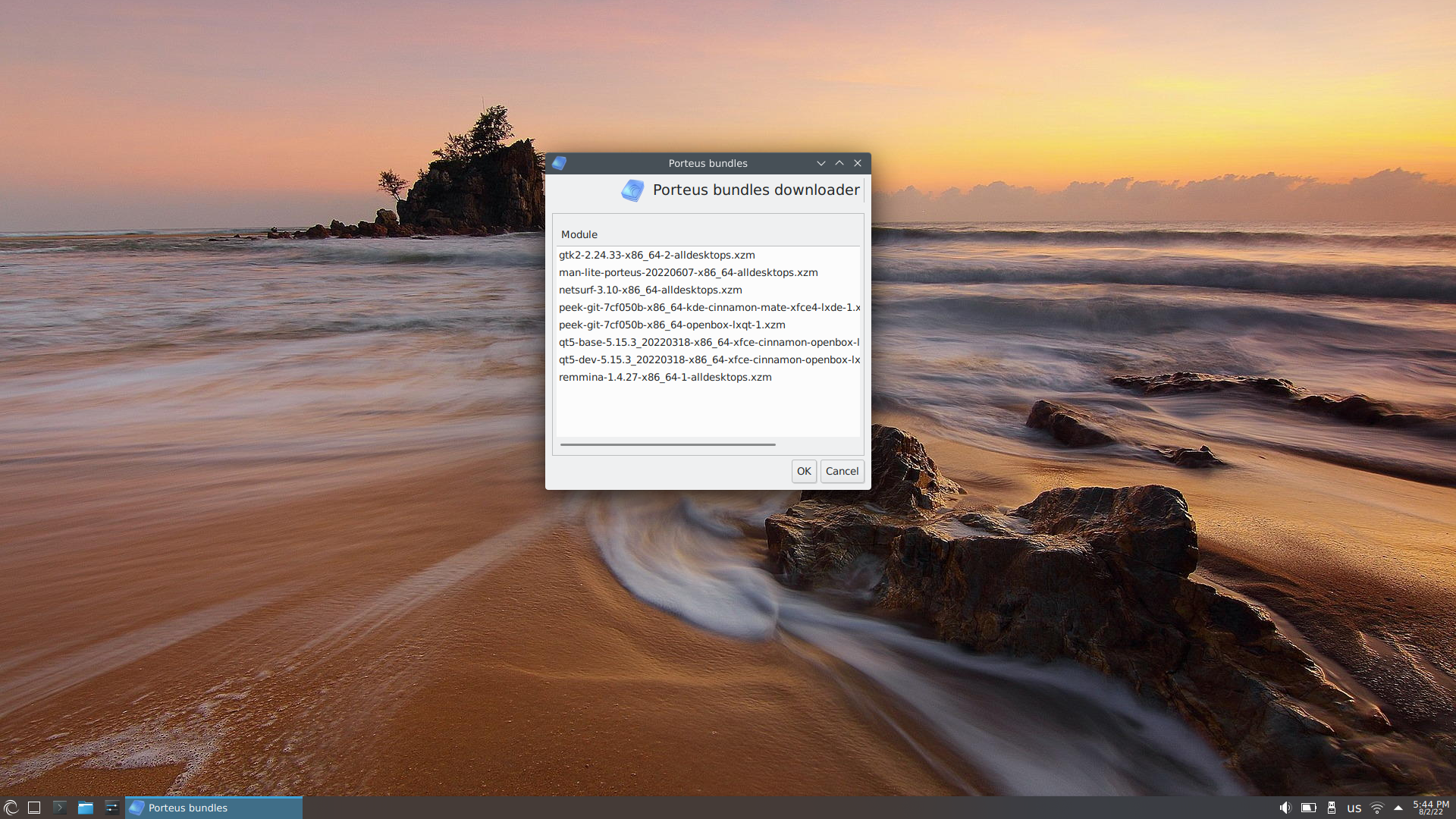Switch the US keyboard layout indicator
The image size is (1456, 819).
(1354, 808)
